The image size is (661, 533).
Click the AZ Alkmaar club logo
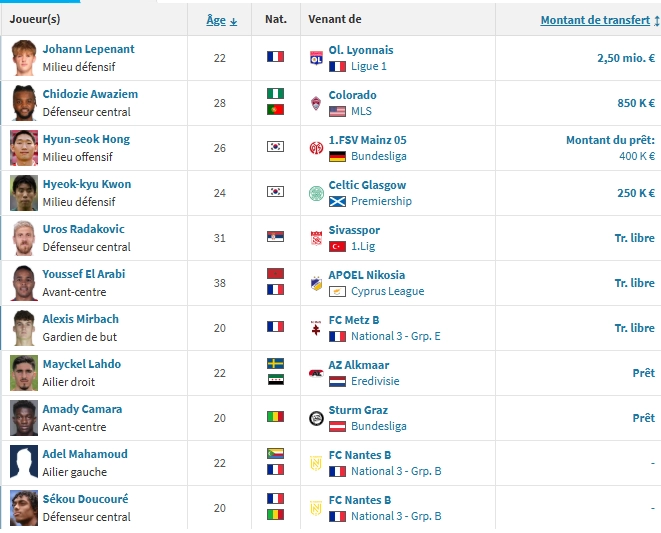point(316,373)
